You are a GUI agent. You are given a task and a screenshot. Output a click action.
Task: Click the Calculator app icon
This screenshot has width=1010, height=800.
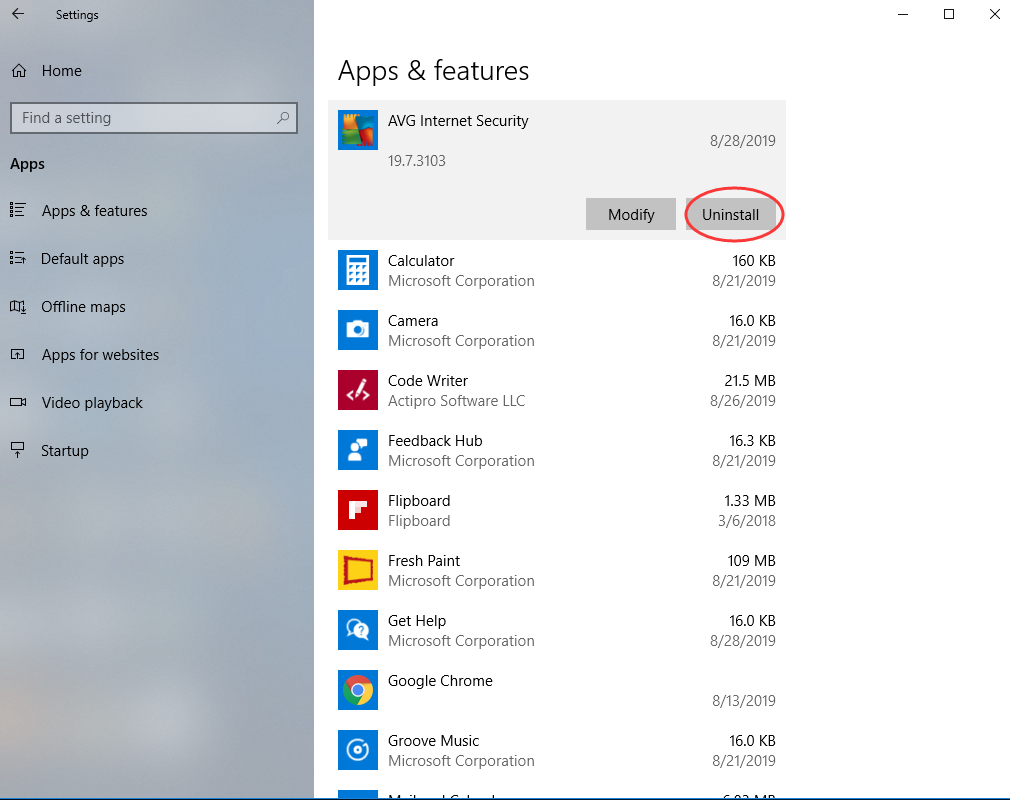357,271
